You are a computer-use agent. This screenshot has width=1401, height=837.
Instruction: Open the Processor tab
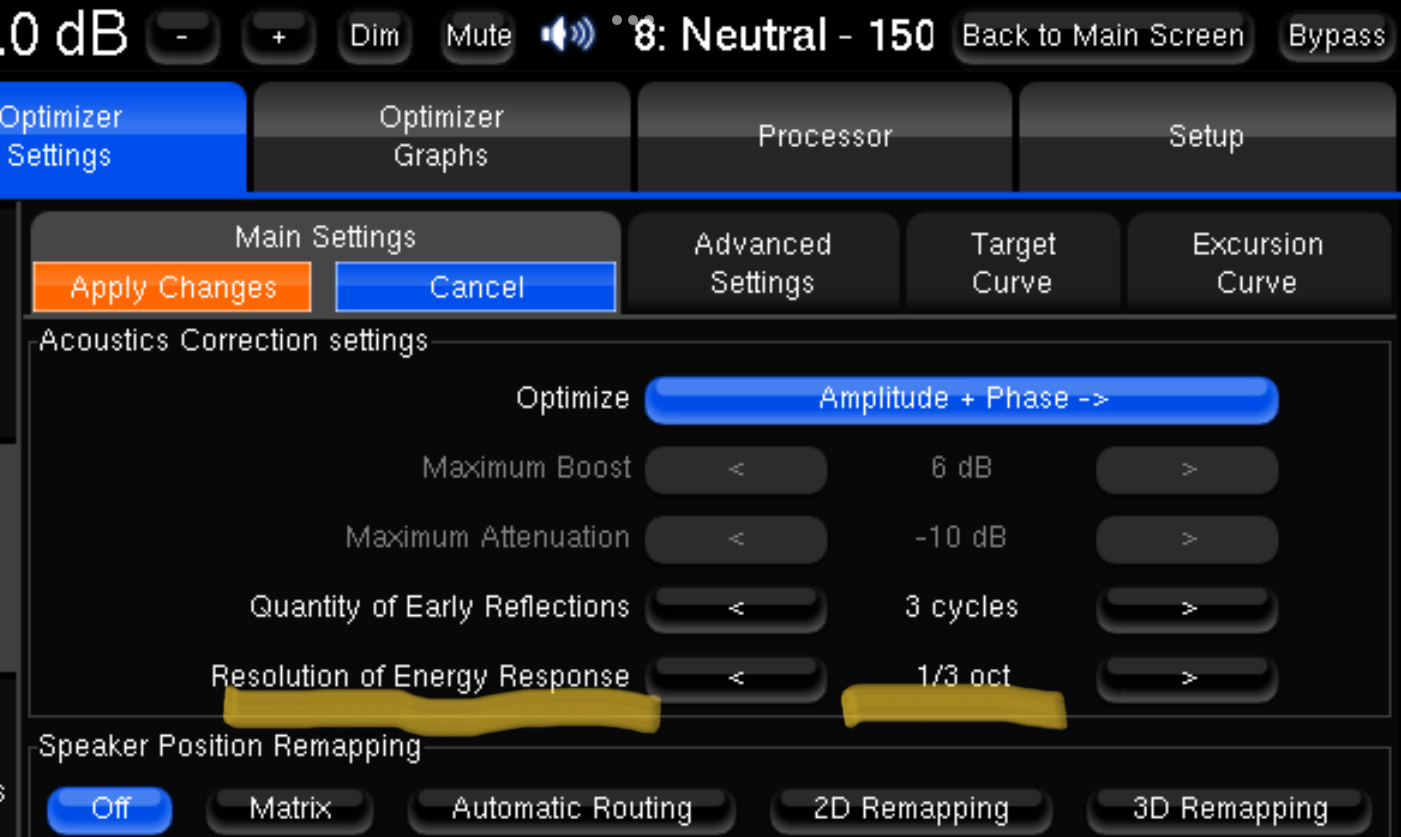pos(824,136)
